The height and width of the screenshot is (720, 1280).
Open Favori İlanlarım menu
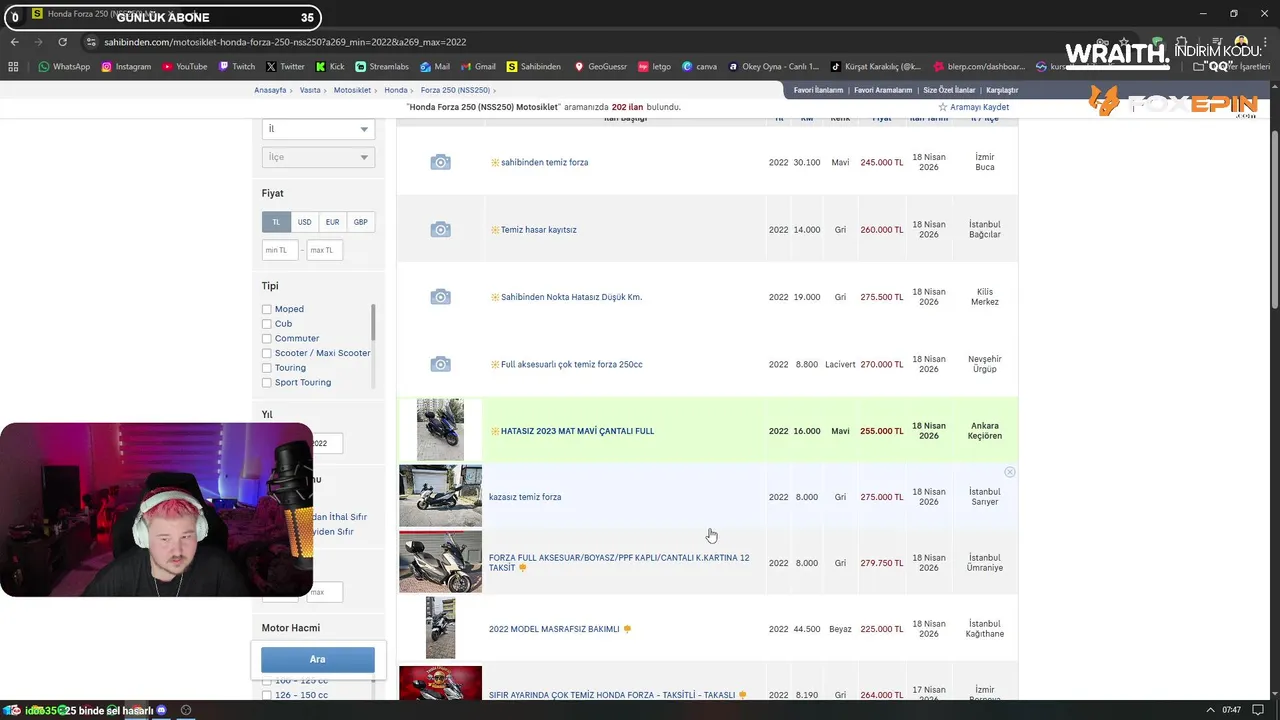(x=818, y=90)
